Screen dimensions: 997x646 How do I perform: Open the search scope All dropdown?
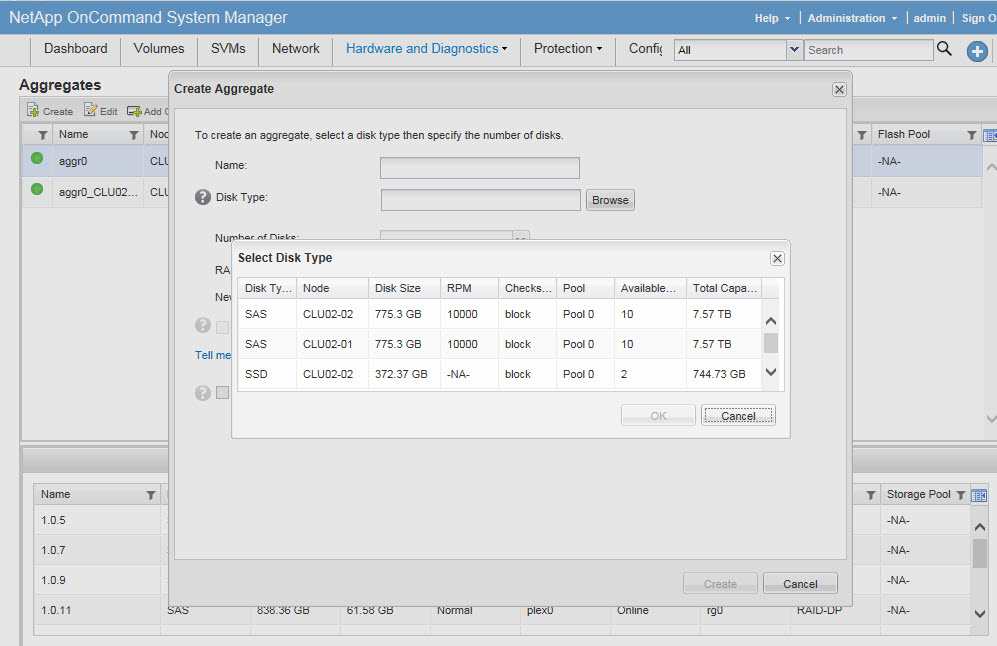pos(794,50)
